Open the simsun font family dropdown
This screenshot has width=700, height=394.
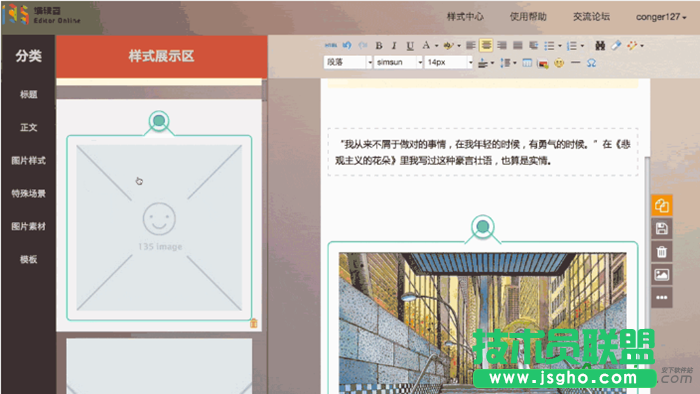coord(399,62)
